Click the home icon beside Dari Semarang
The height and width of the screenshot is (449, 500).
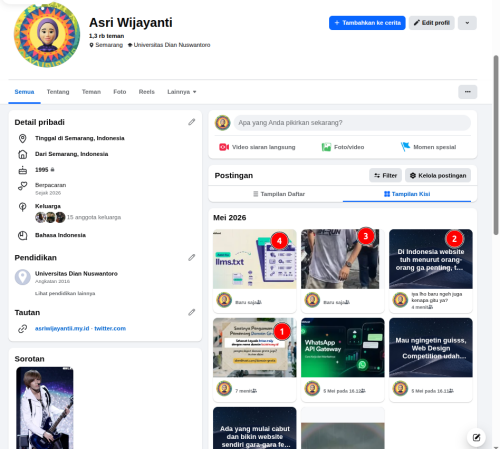22,154
